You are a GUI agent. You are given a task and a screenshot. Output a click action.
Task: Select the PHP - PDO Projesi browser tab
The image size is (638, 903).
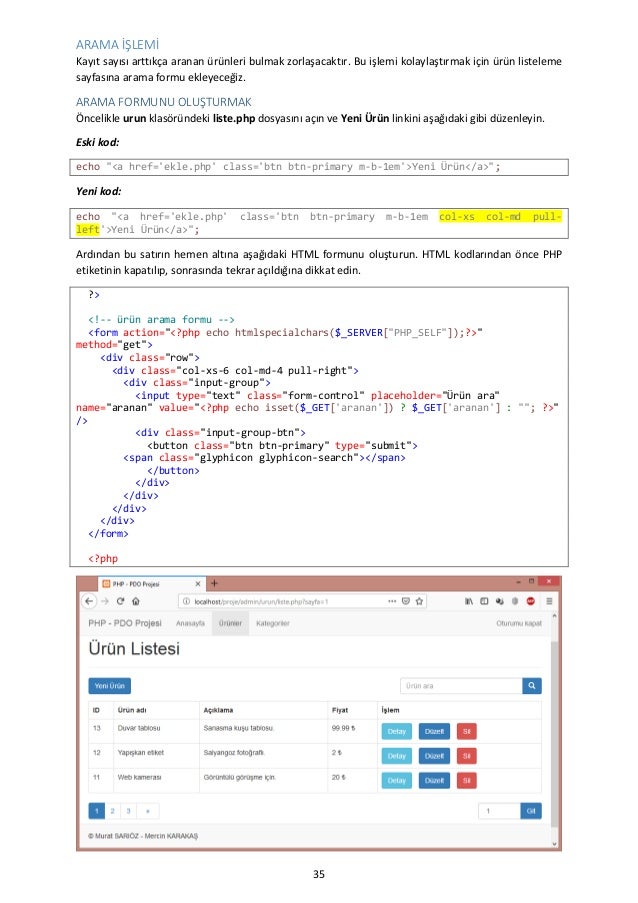click(x=152, y=583)
